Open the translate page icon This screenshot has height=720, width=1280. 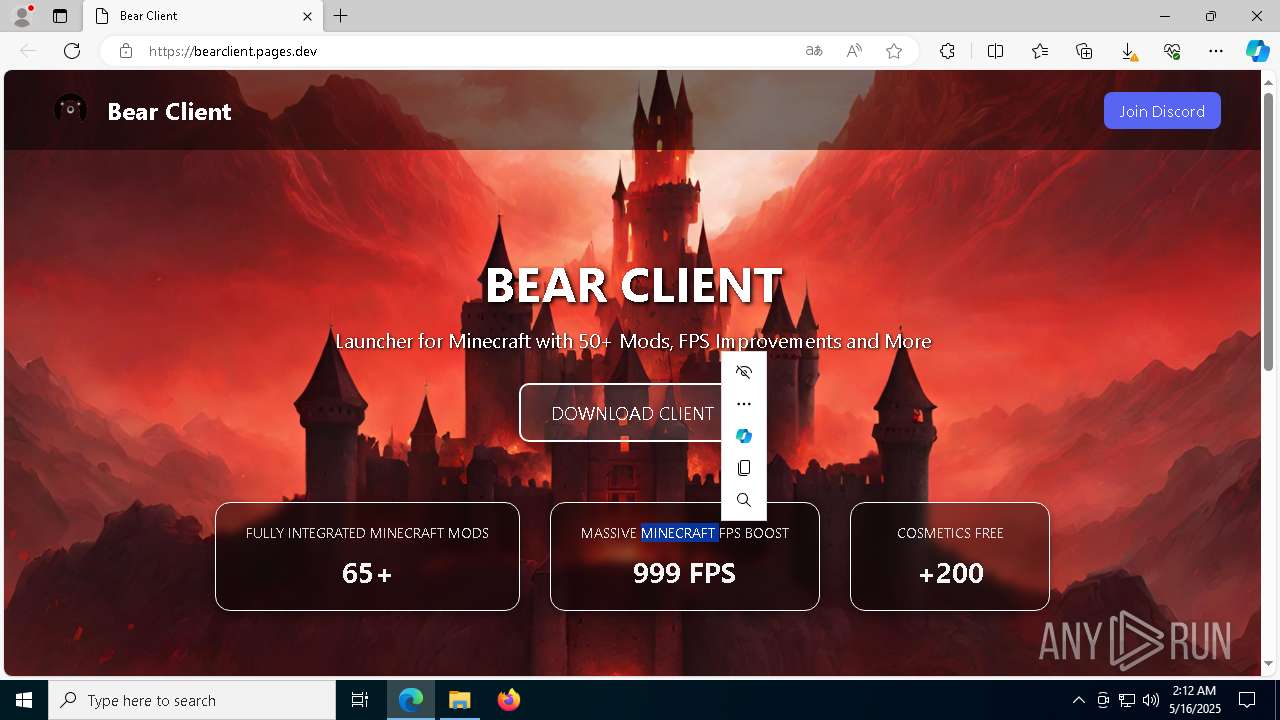click(814, 51)
